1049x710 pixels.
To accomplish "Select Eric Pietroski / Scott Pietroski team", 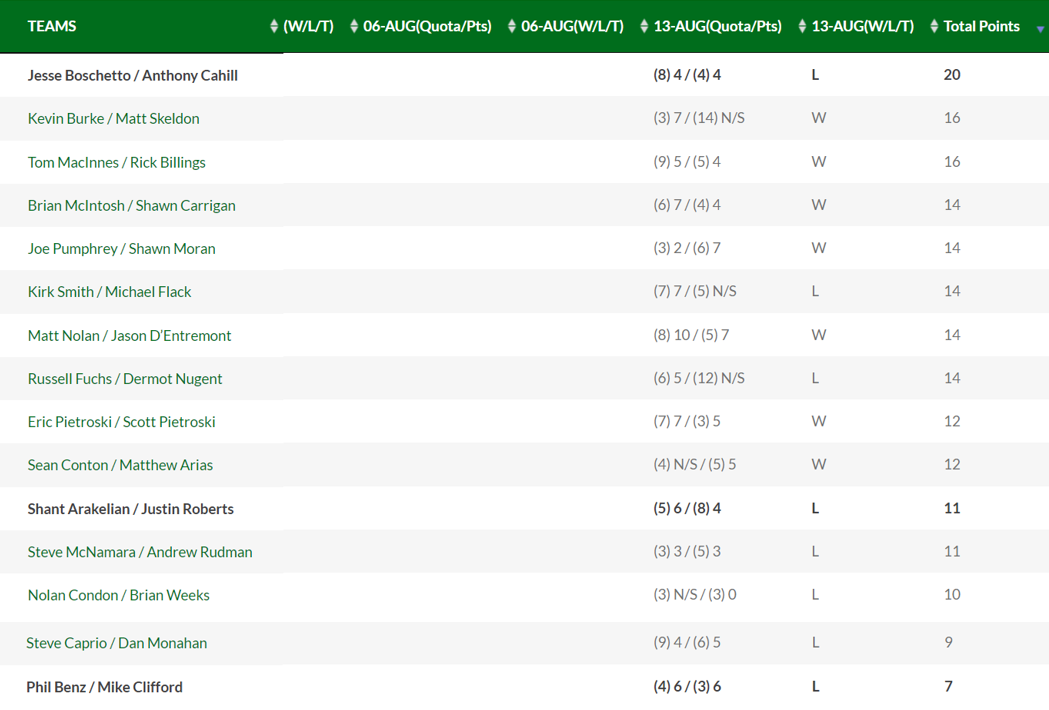I will point(121,421).
